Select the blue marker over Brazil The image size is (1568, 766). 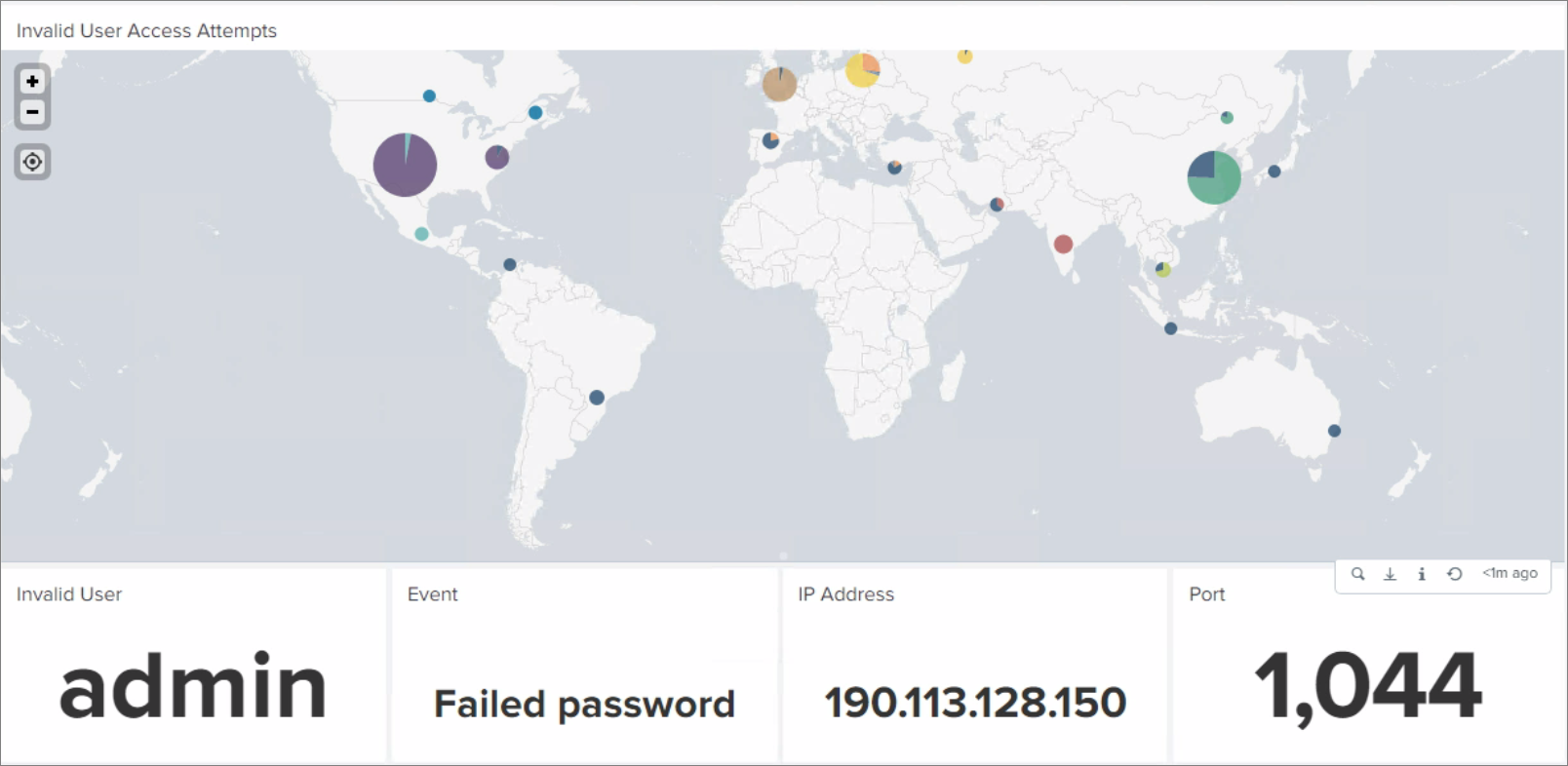click(597, 398)
